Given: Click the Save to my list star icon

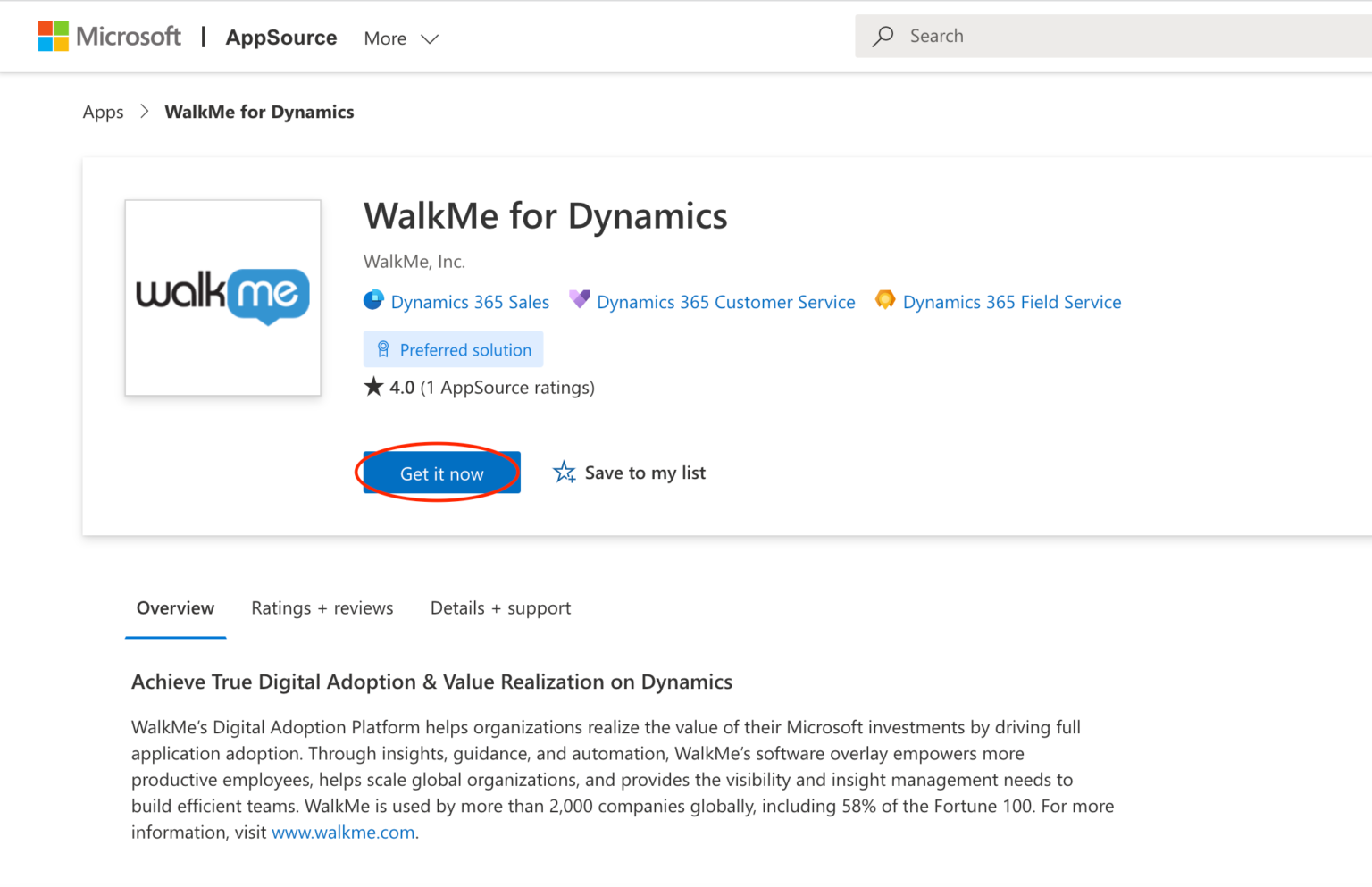Looking at the screenshot, I should [x=564, y=472].
